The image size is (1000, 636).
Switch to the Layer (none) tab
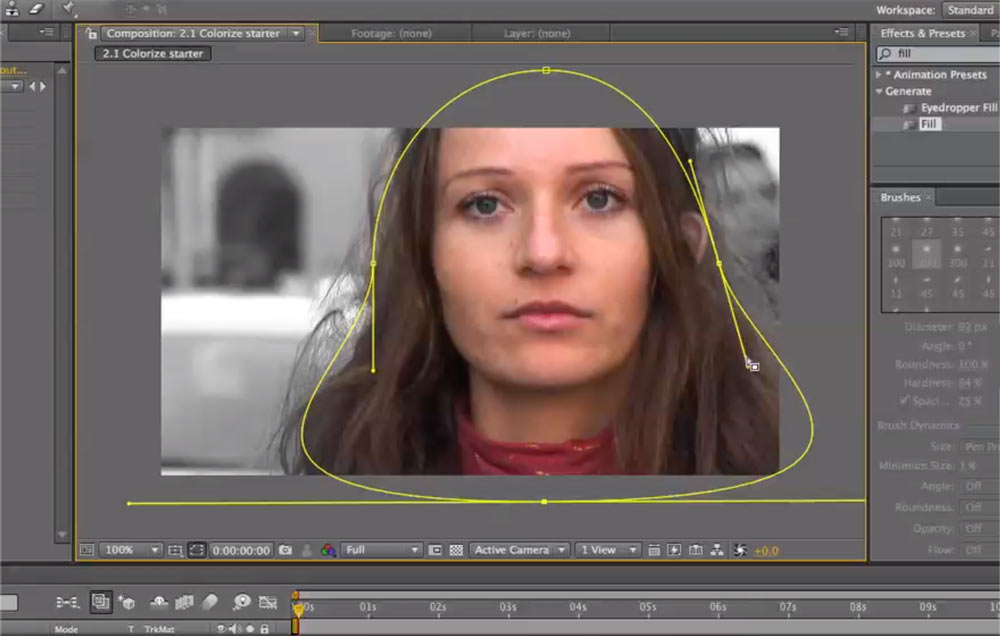[x=537, y=33]
